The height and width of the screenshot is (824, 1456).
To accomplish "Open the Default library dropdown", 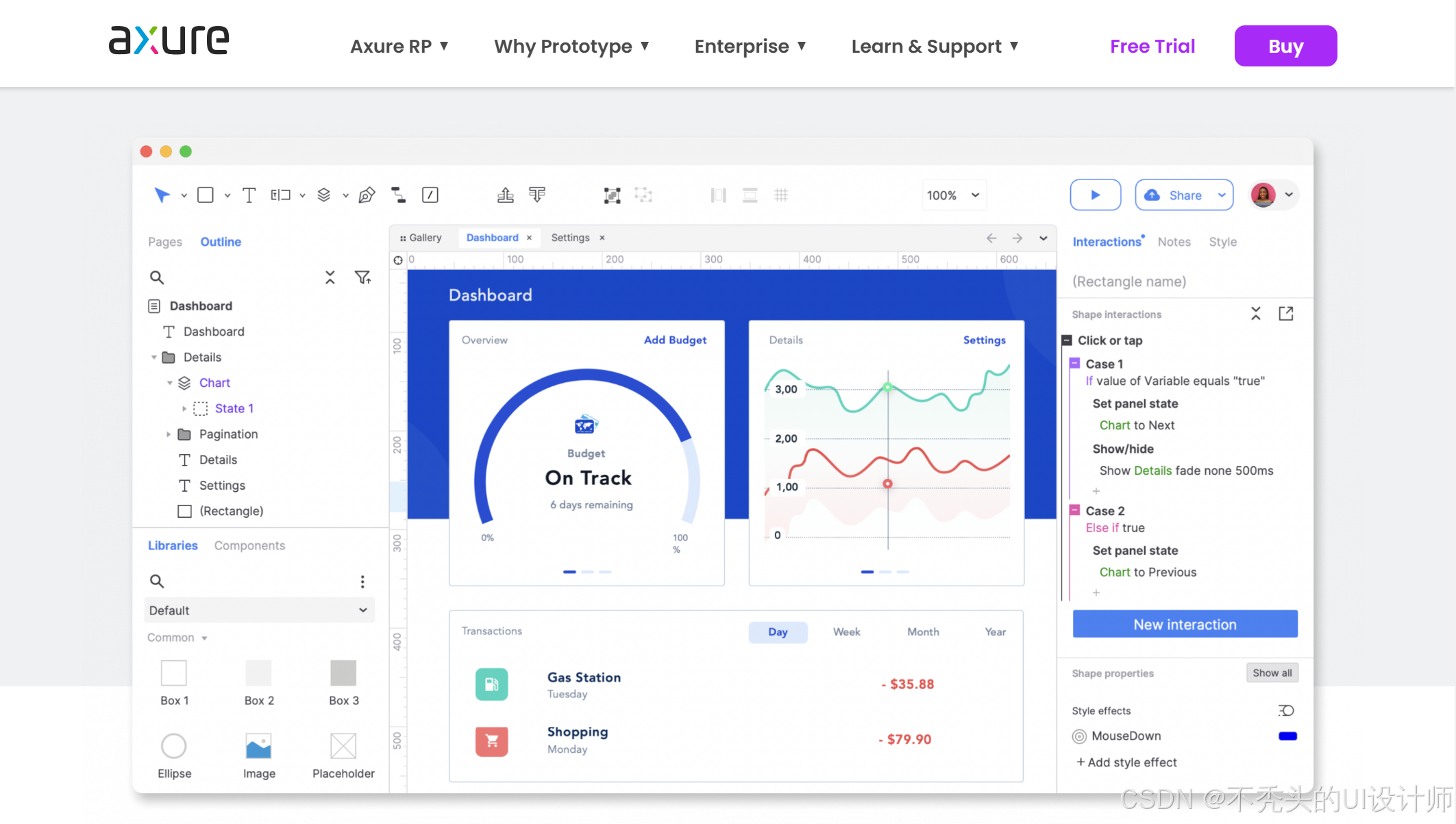I will tap(259, 610).
